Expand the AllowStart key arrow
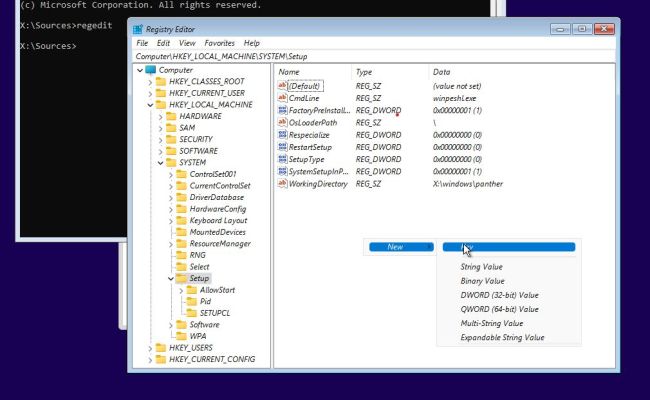Viewport: 650px width, 400px height. [x=181, y=291]
